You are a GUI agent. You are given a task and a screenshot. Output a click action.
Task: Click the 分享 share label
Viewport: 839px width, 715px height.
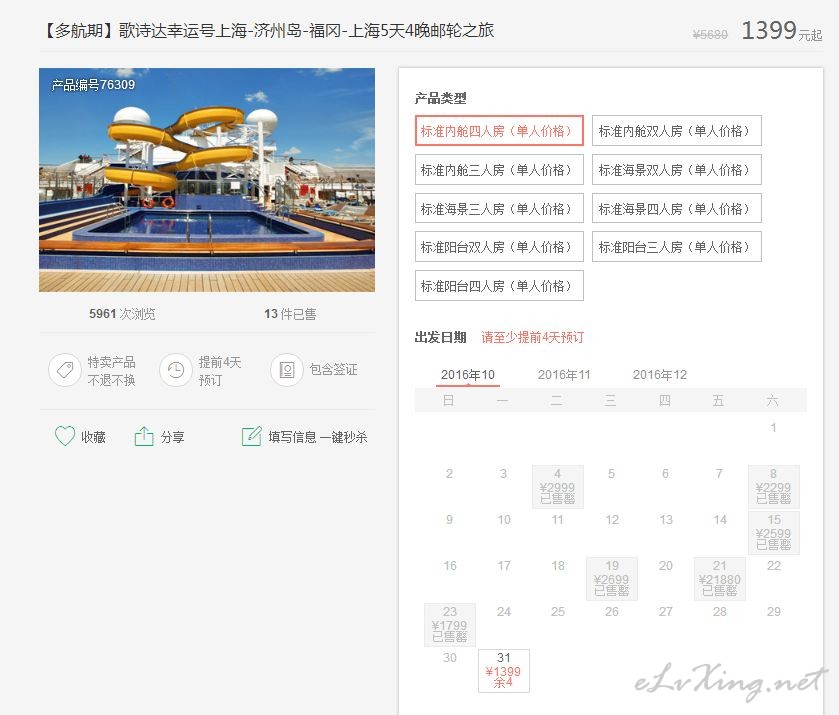point(172,437)
